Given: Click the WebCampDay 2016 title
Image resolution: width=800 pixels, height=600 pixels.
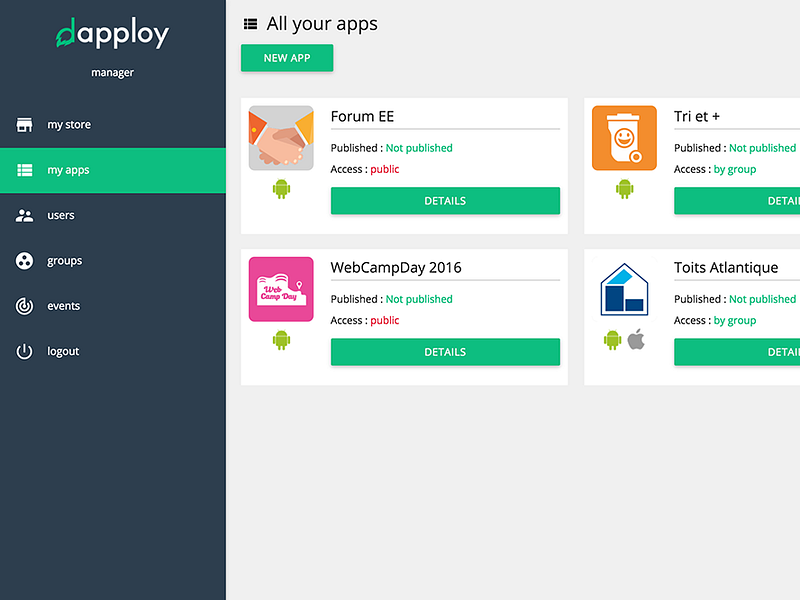Looking at the screenshot, I should pos(396,268).
